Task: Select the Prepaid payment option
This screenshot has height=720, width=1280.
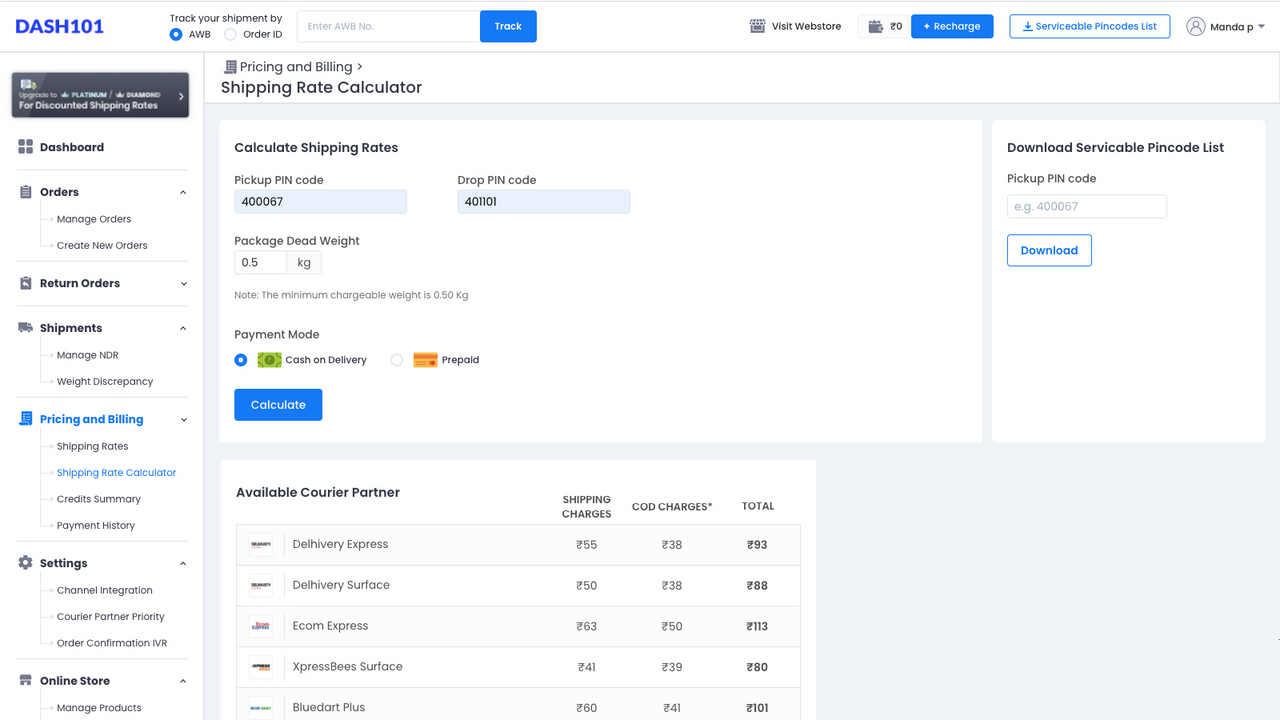Action: [395, 359]
